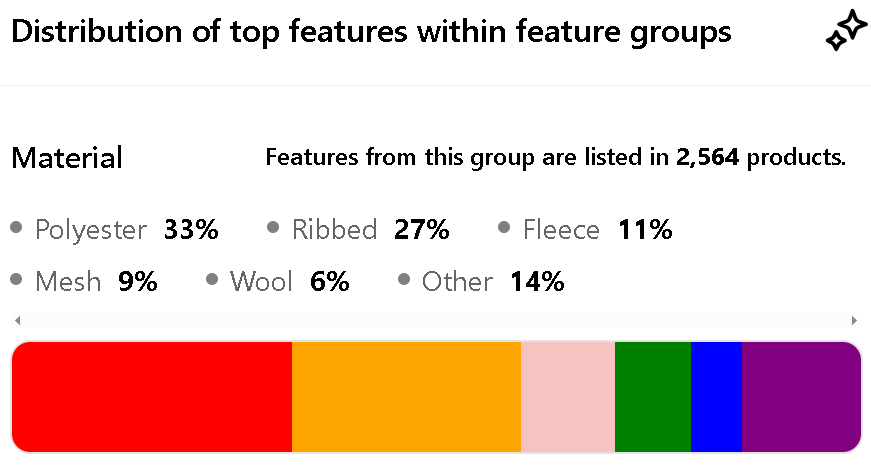The image size is (871, 465).
Task: Click the right scroll arrow
Action: [x=854, y=320]
